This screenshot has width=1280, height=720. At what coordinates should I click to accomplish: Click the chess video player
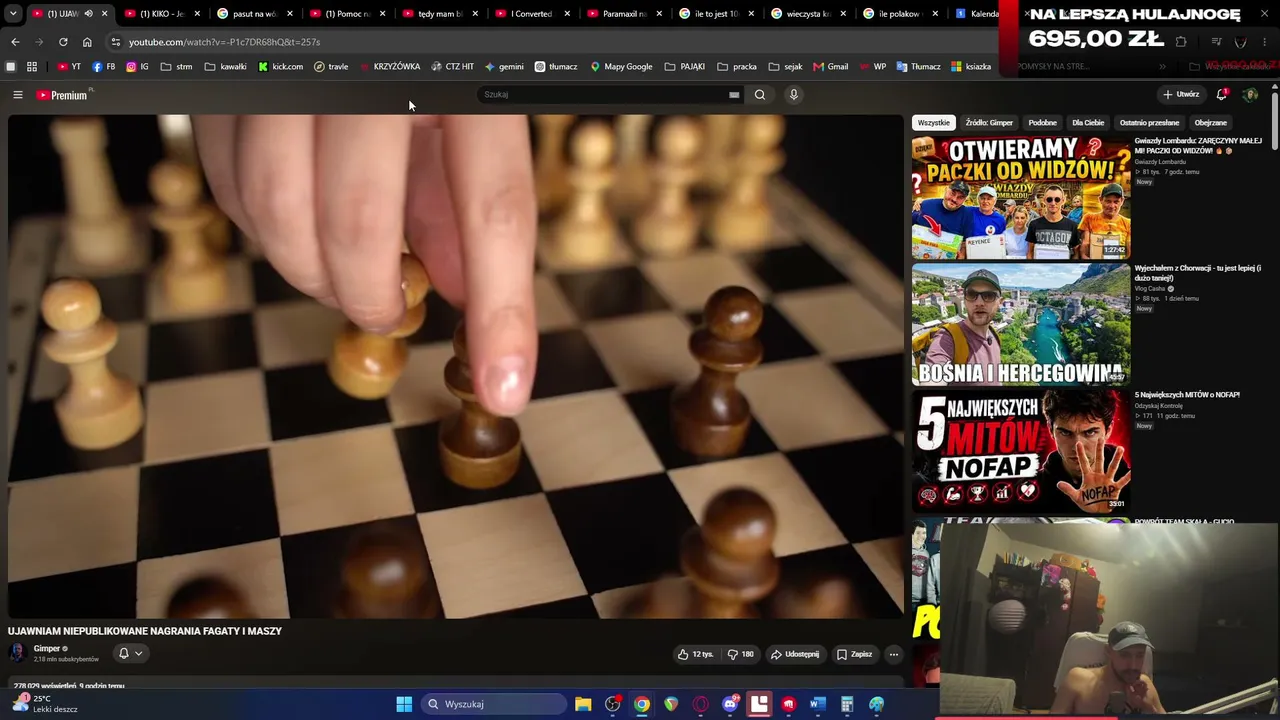point(456,366)
